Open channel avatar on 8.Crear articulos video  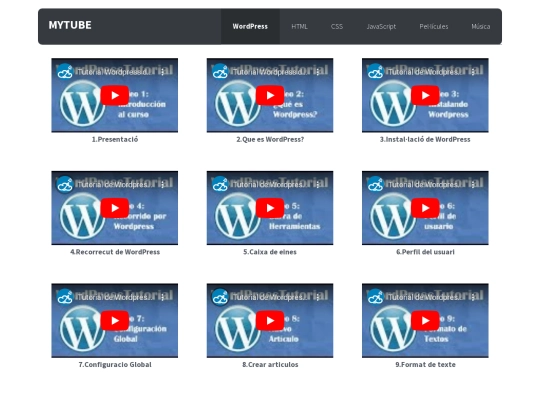220,297
